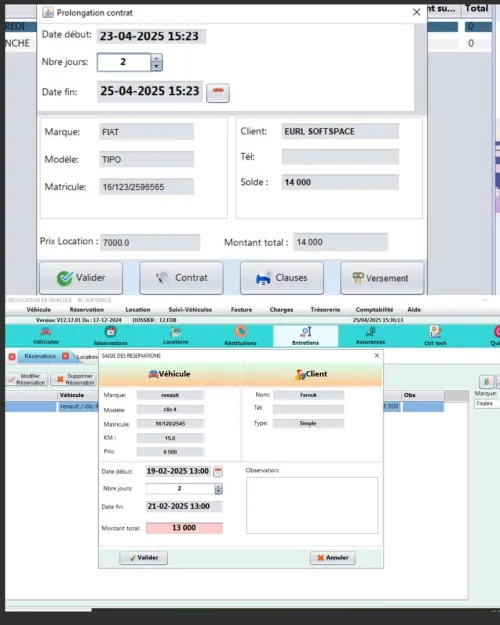Click the red close icon left of the Réservations tab

[12, 357]
